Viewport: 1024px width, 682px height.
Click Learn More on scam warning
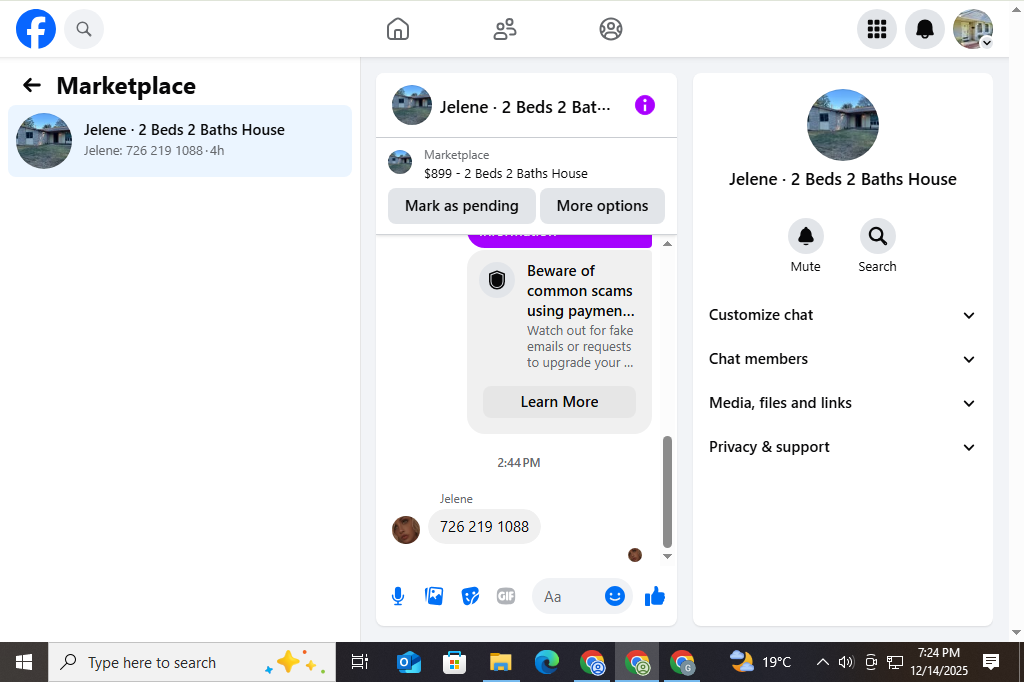click(559, 402)
